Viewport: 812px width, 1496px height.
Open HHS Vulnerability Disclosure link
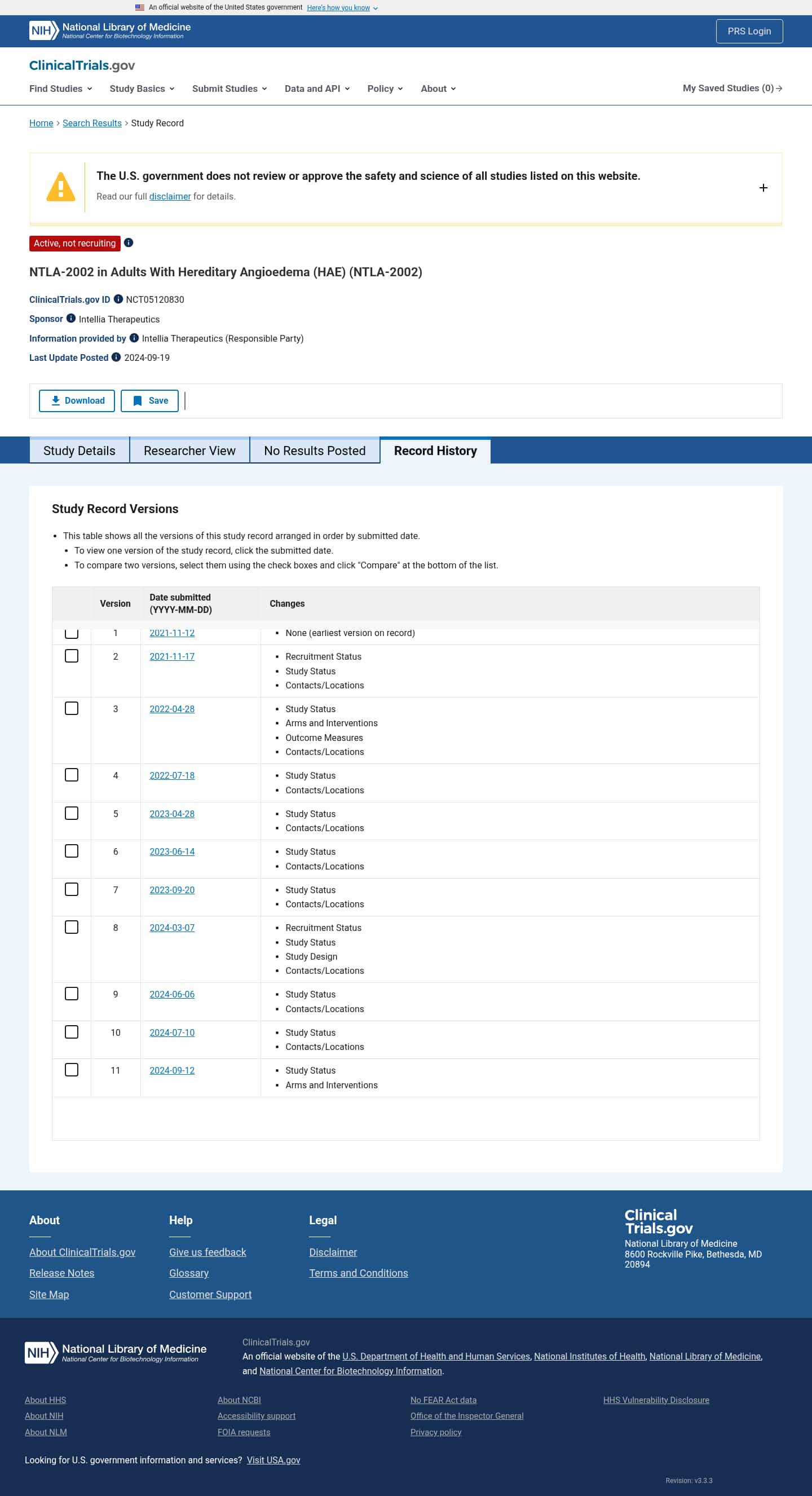click(656, 1400)
